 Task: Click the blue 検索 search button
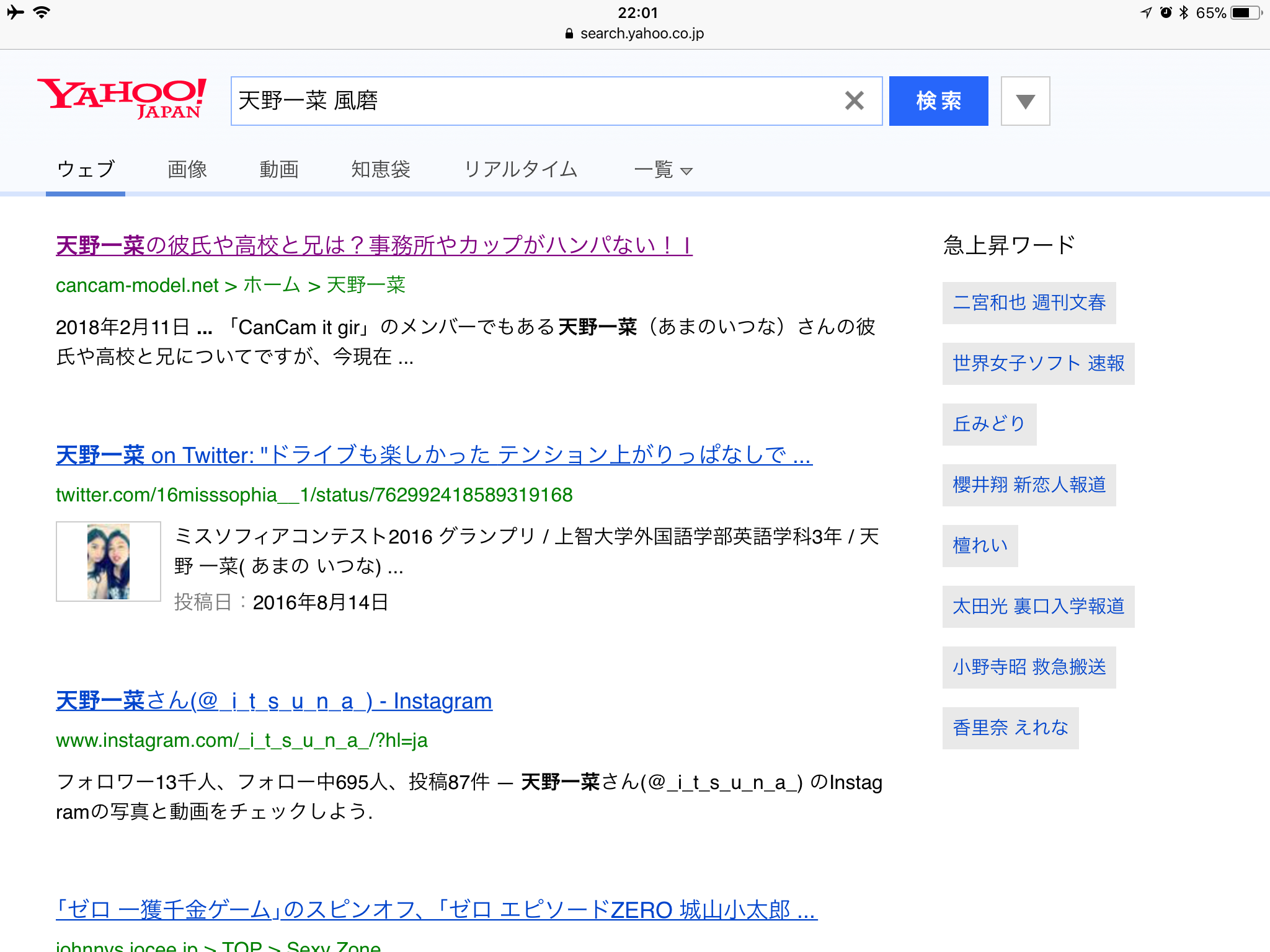938,101
